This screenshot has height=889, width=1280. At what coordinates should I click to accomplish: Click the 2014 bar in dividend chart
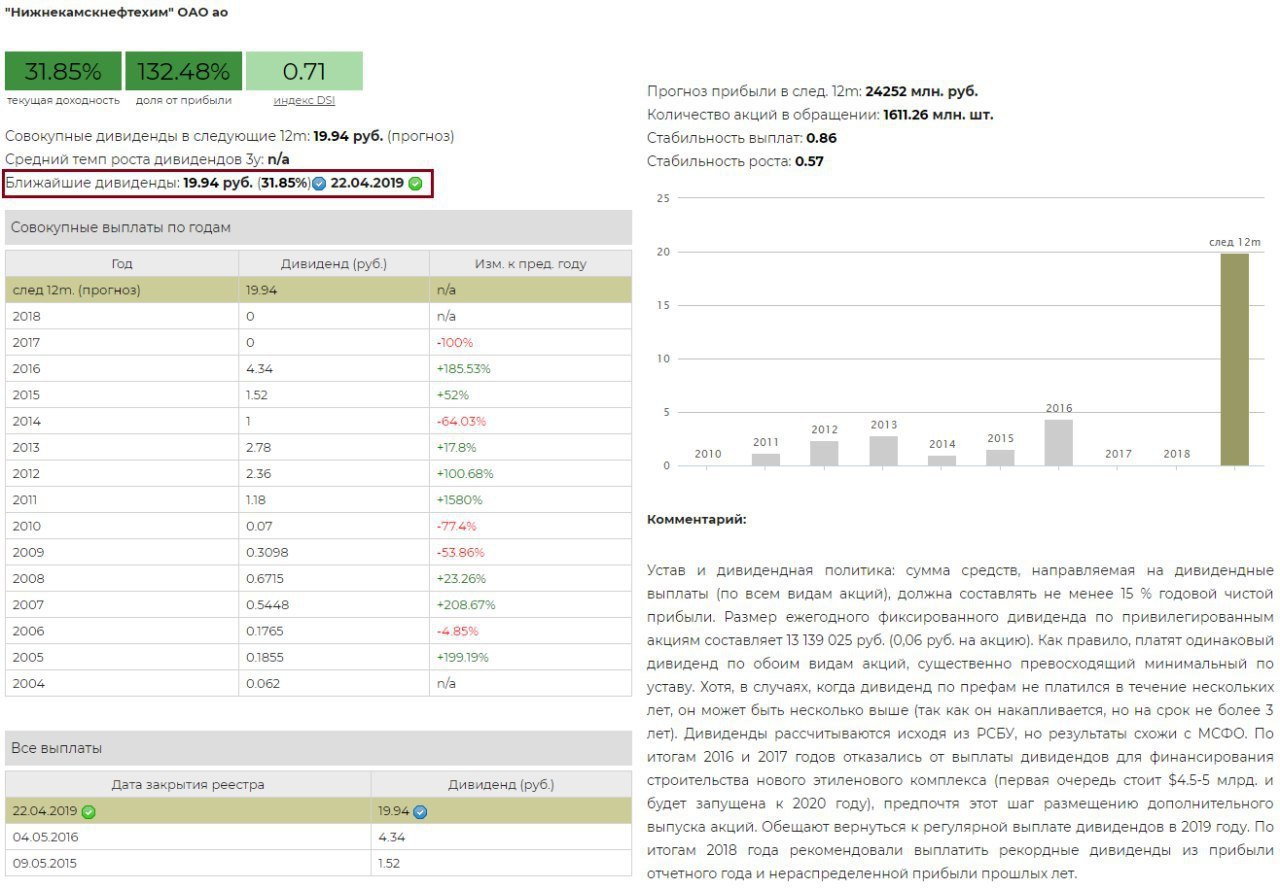click(x=942, y=461)
